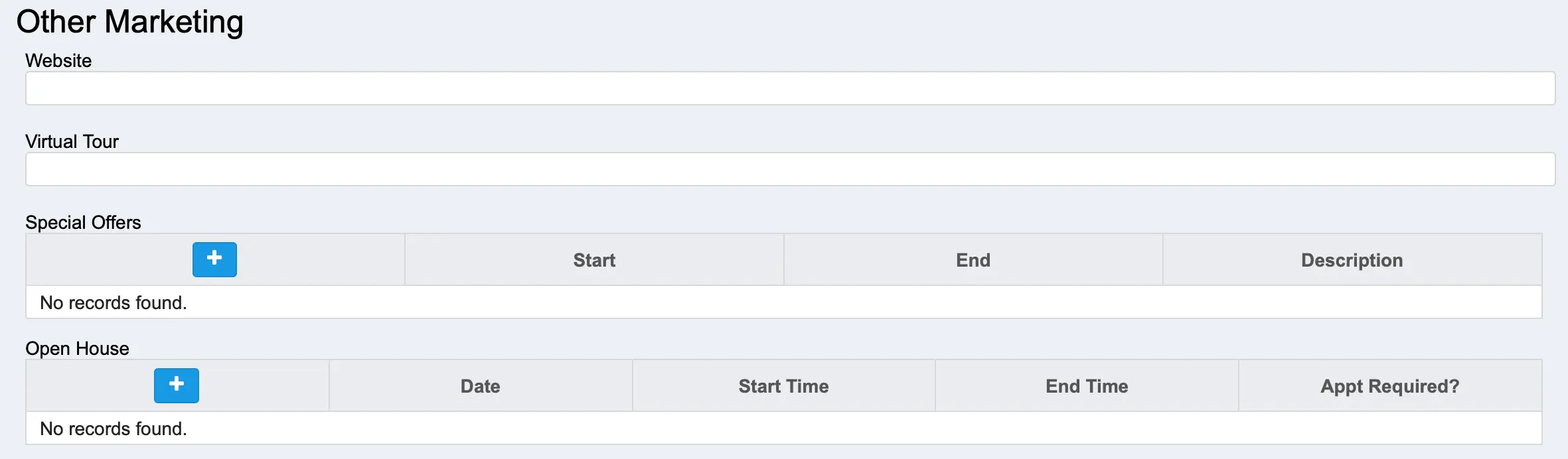
Task: Add a new Open House record
Action: click(177, 385)
